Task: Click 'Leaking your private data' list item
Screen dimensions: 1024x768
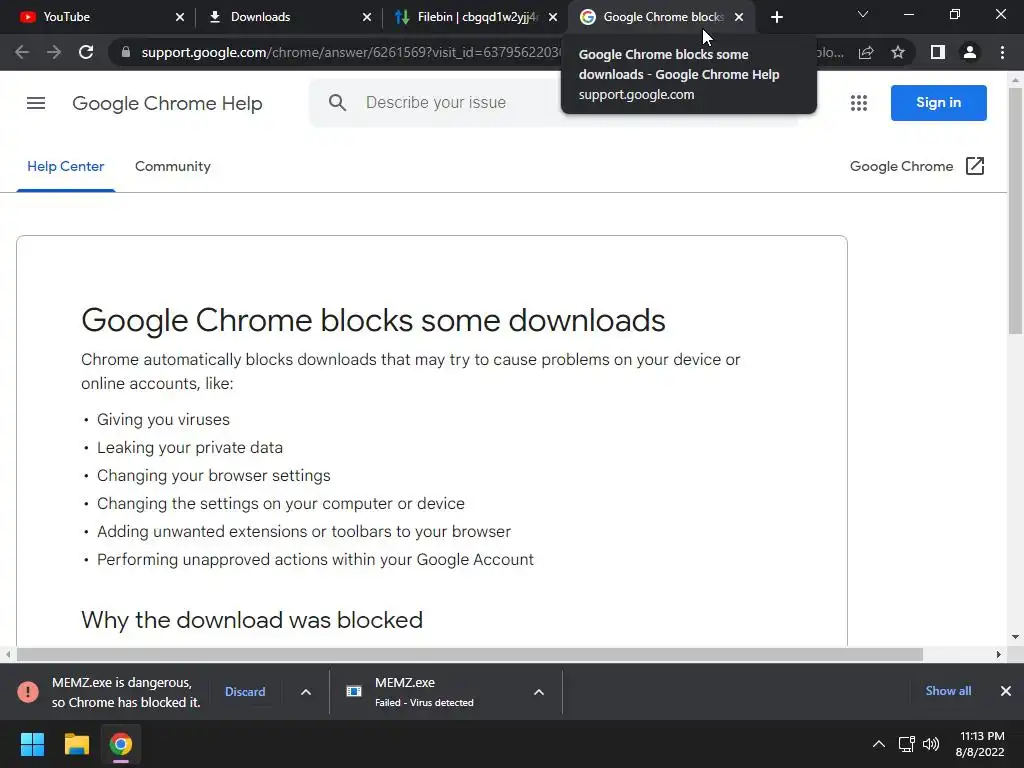Action: [x=190, y=447]
